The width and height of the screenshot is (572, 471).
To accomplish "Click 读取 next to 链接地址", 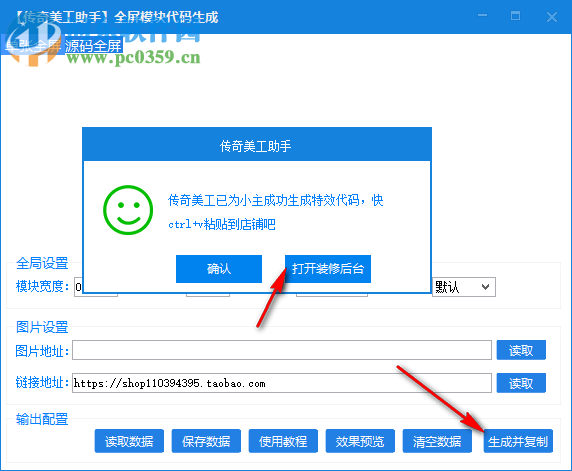I will coord(521,383).
